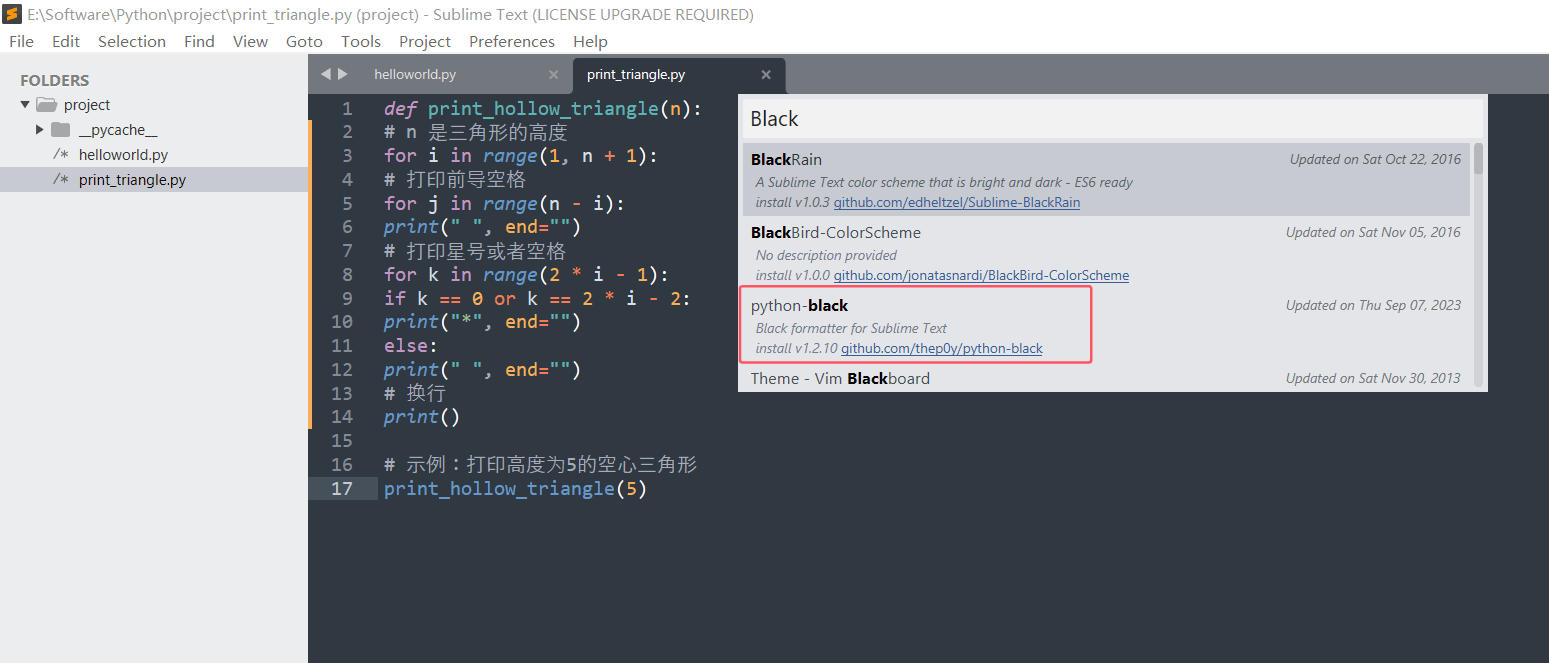Open the Tools menu
This screenshot has width=1549, height=663.
(x=361, y=41)
